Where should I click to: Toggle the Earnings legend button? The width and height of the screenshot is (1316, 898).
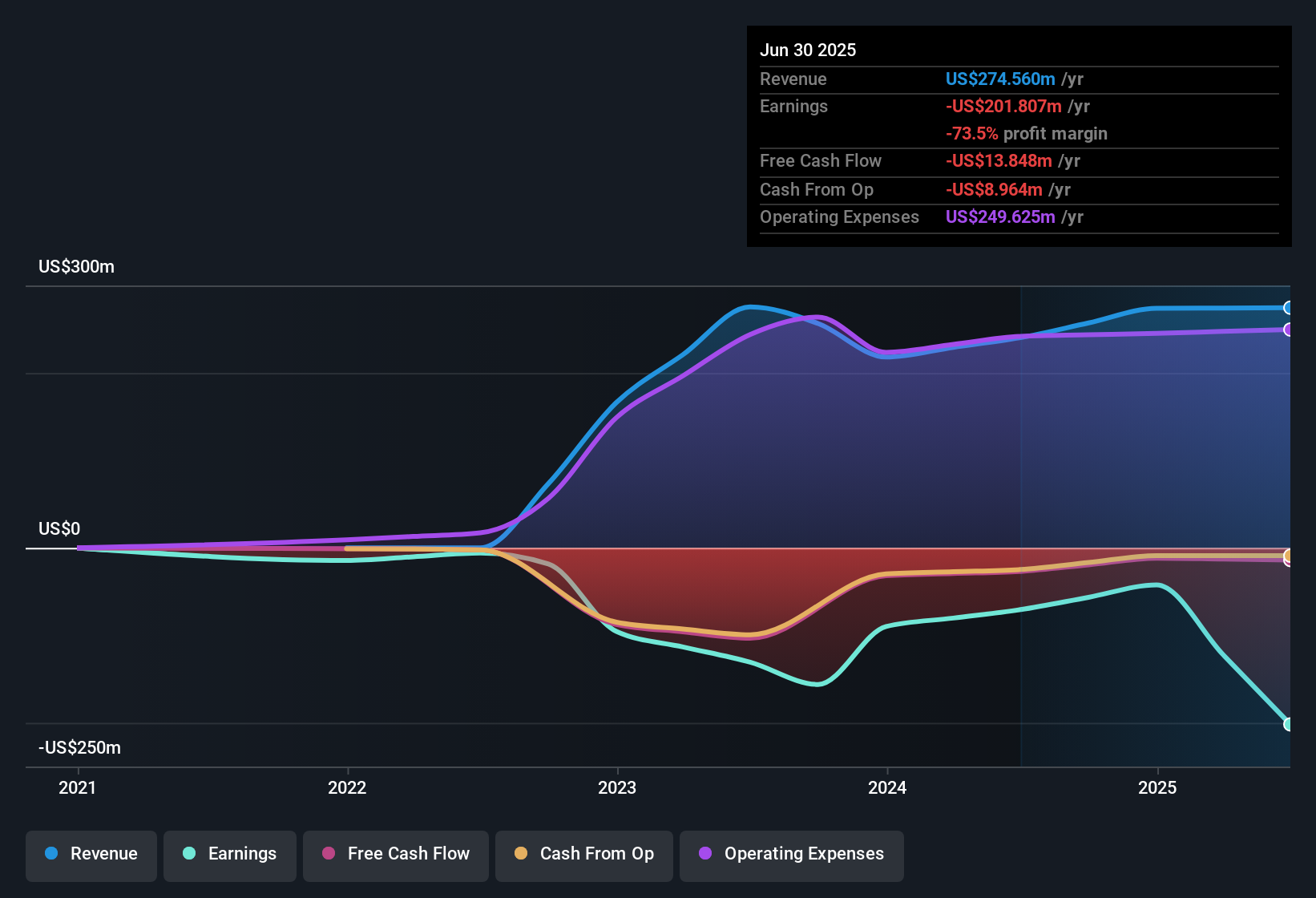tap(230, 854)
